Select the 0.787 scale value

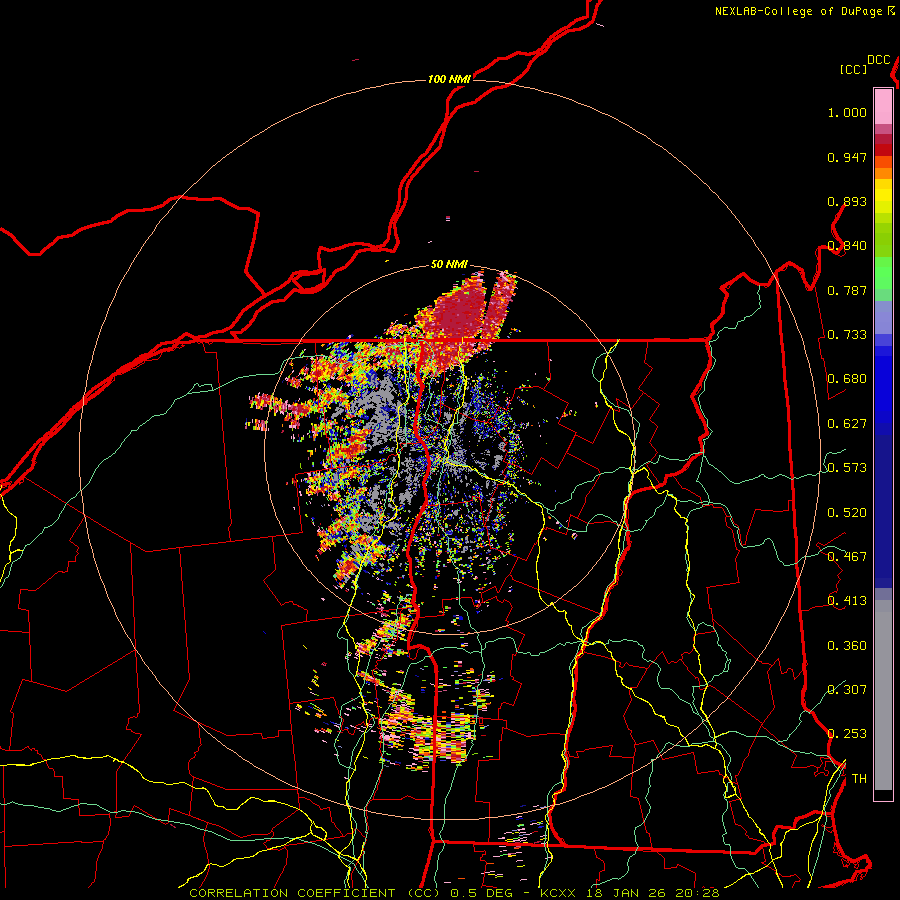point(847,290)
